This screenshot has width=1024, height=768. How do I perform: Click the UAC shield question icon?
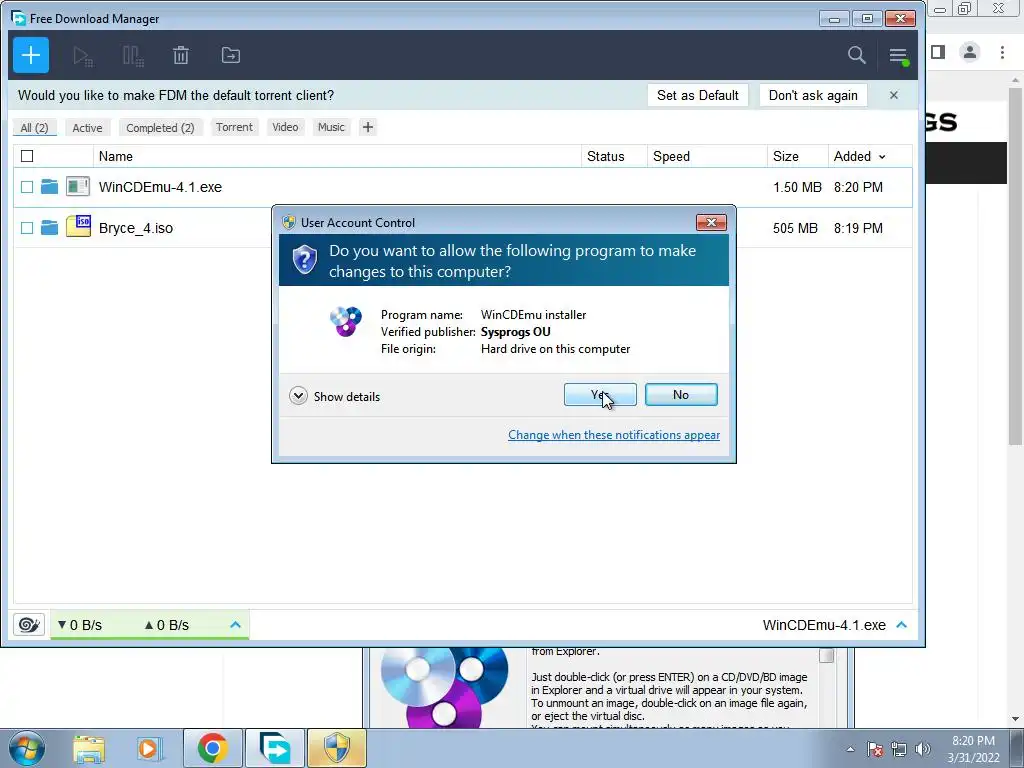(x=304, y=260)
